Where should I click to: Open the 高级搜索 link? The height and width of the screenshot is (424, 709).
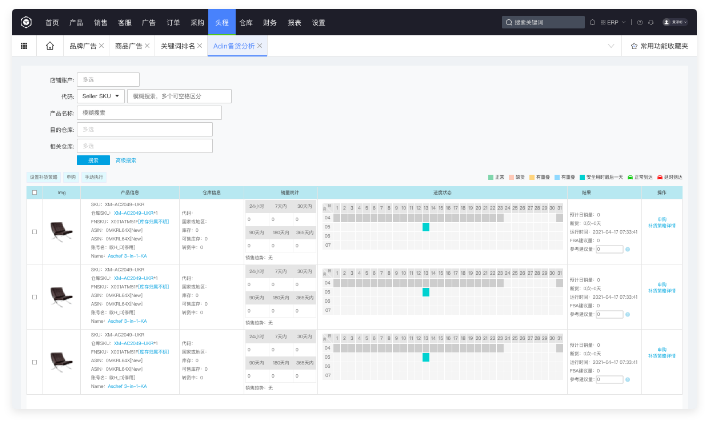[x=126, y=160]
